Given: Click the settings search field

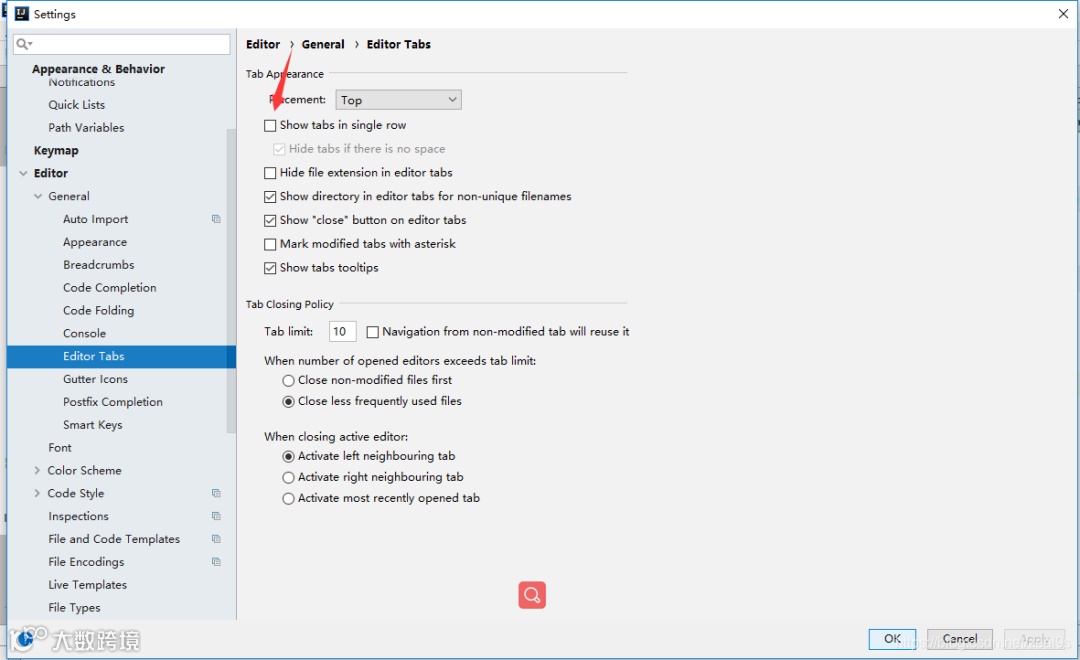Looking at the screenshot, I should coord(121,44).
